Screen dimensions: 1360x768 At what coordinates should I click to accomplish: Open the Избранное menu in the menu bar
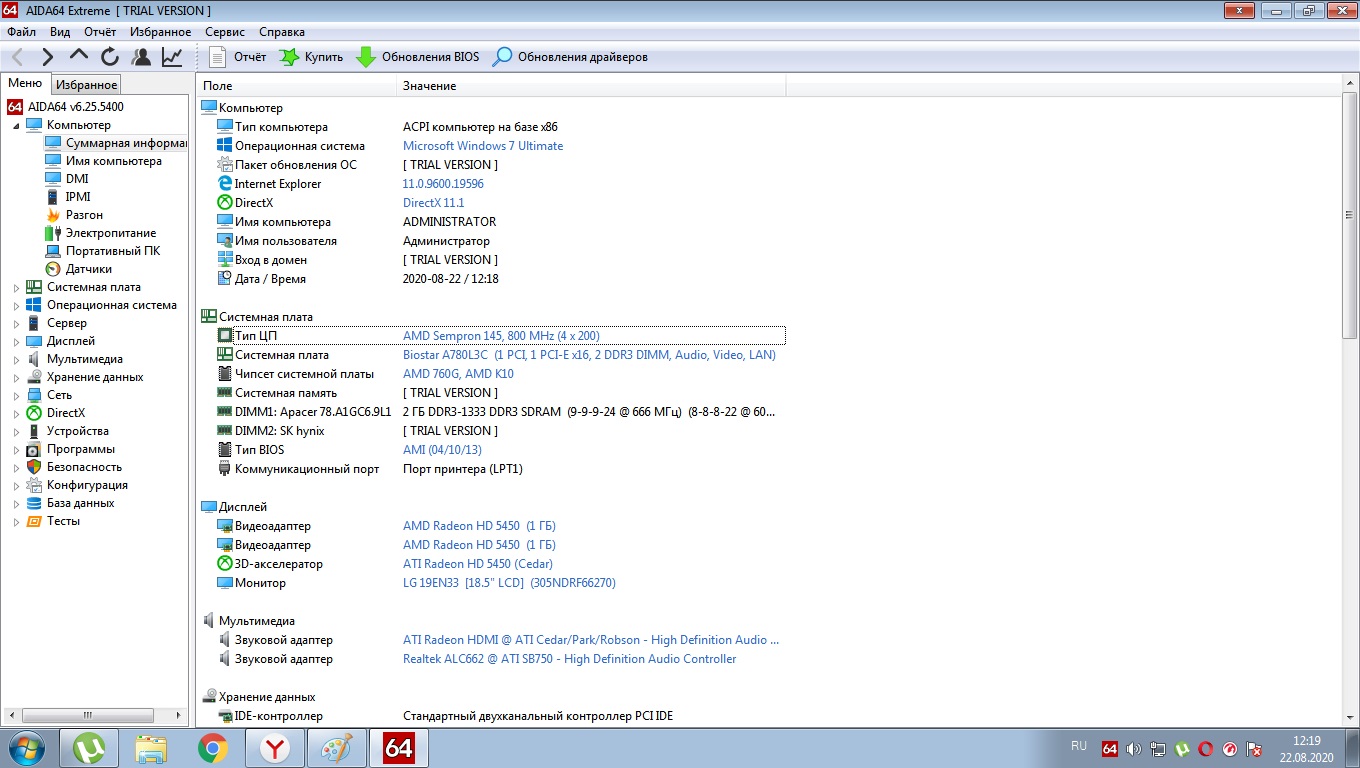coord(160,32)
